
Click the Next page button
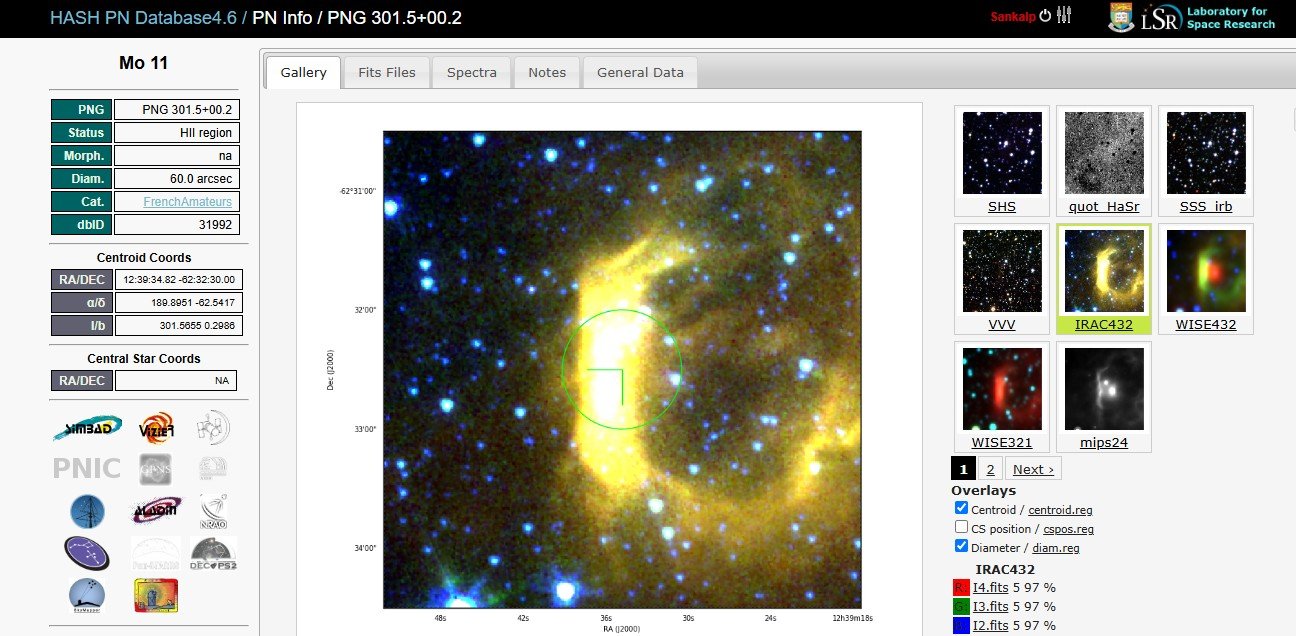tap(1033, 469)
